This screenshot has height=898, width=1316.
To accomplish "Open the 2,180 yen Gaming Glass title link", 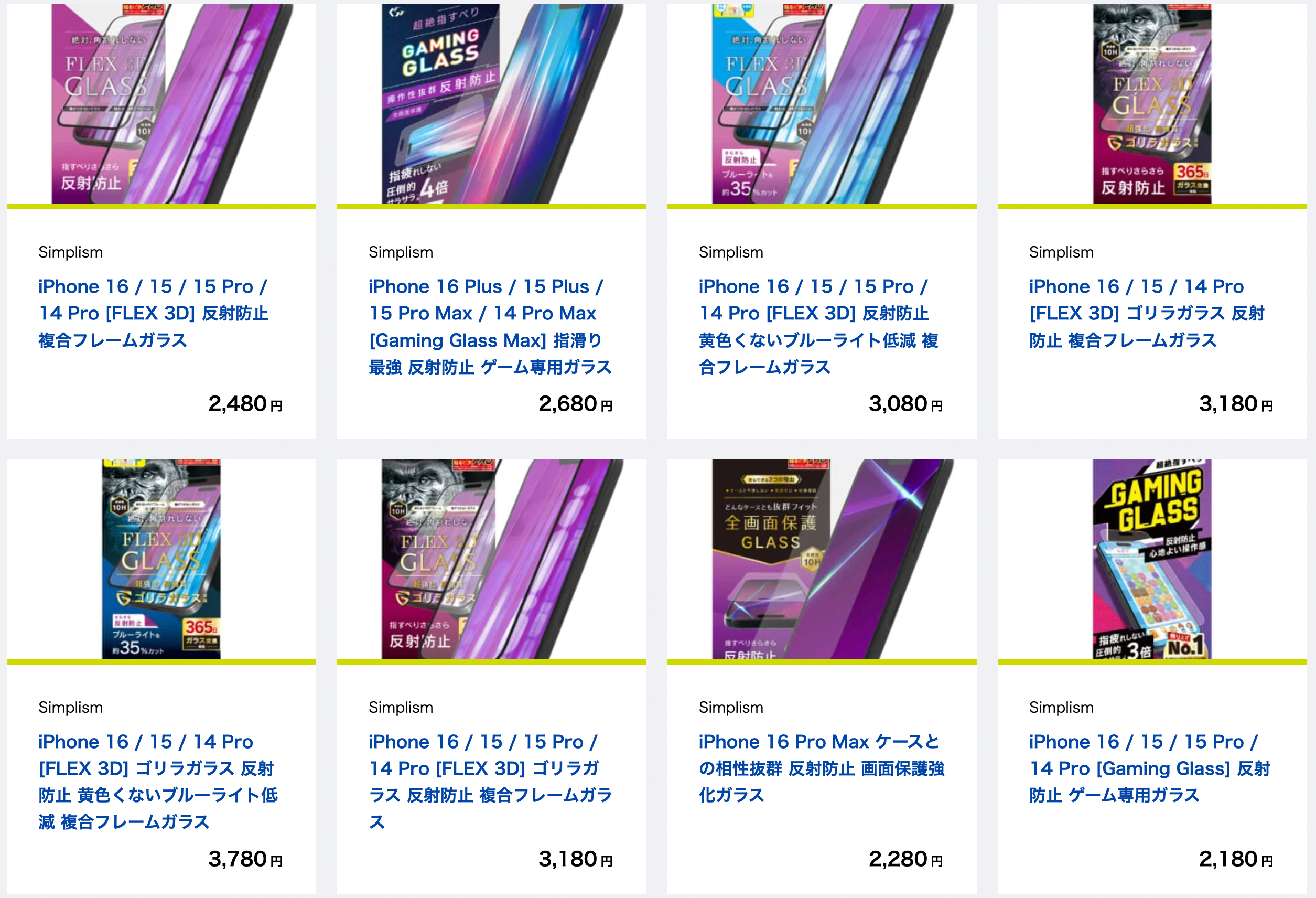I will (x=1149, y=768).
